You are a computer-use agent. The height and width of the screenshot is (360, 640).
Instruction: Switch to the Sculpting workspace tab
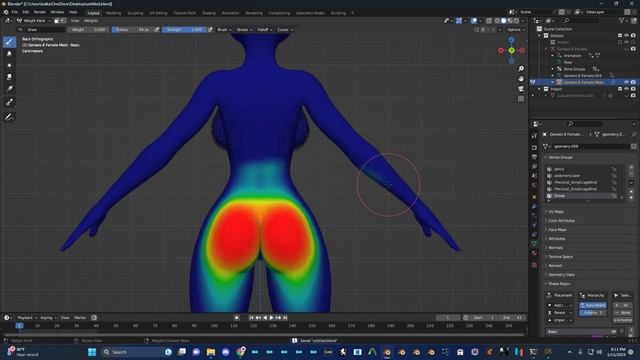pyautogui.click(x=135, y=13)
